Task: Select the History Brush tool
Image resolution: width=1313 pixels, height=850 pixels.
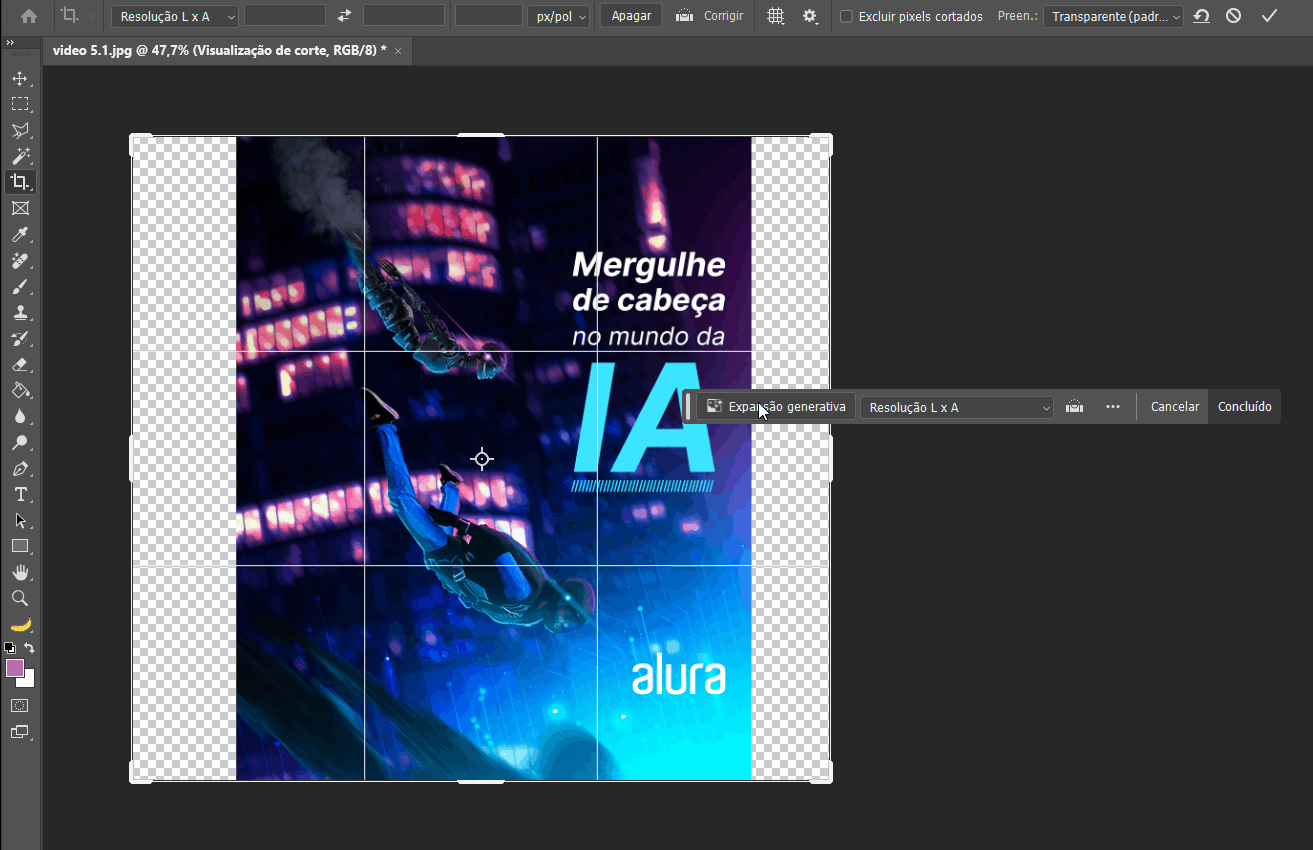Action: tap(19, 338)
